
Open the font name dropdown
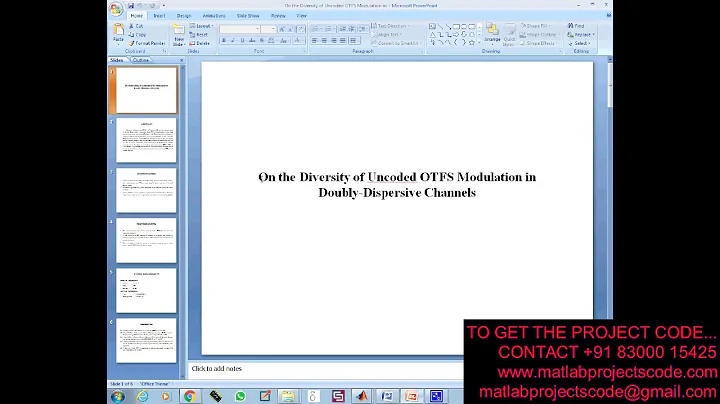click(x=258, y=29)
